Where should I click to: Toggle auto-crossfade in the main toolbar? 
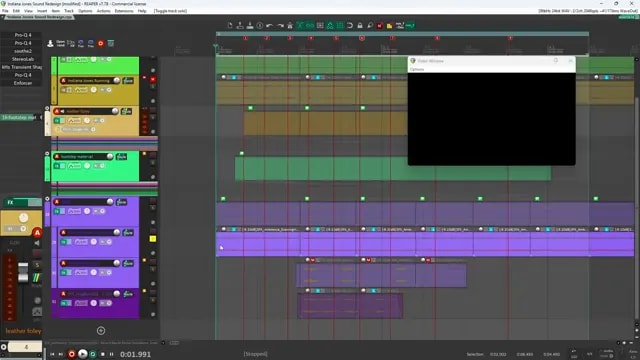point(300,25)
